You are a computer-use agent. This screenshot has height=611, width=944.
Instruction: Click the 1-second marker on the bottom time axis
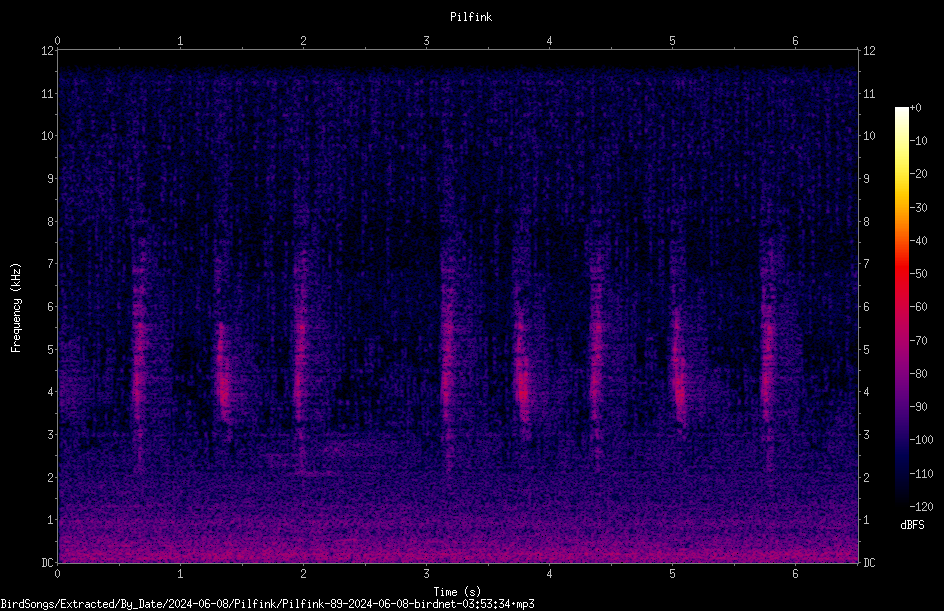[x=180, y=574]
